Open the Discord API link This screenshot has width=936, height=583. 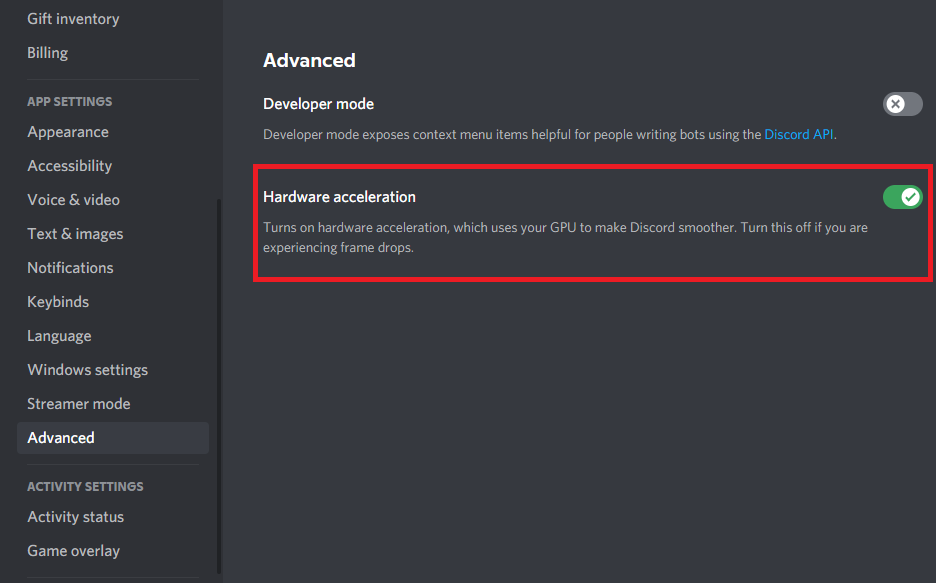[798, 134]
